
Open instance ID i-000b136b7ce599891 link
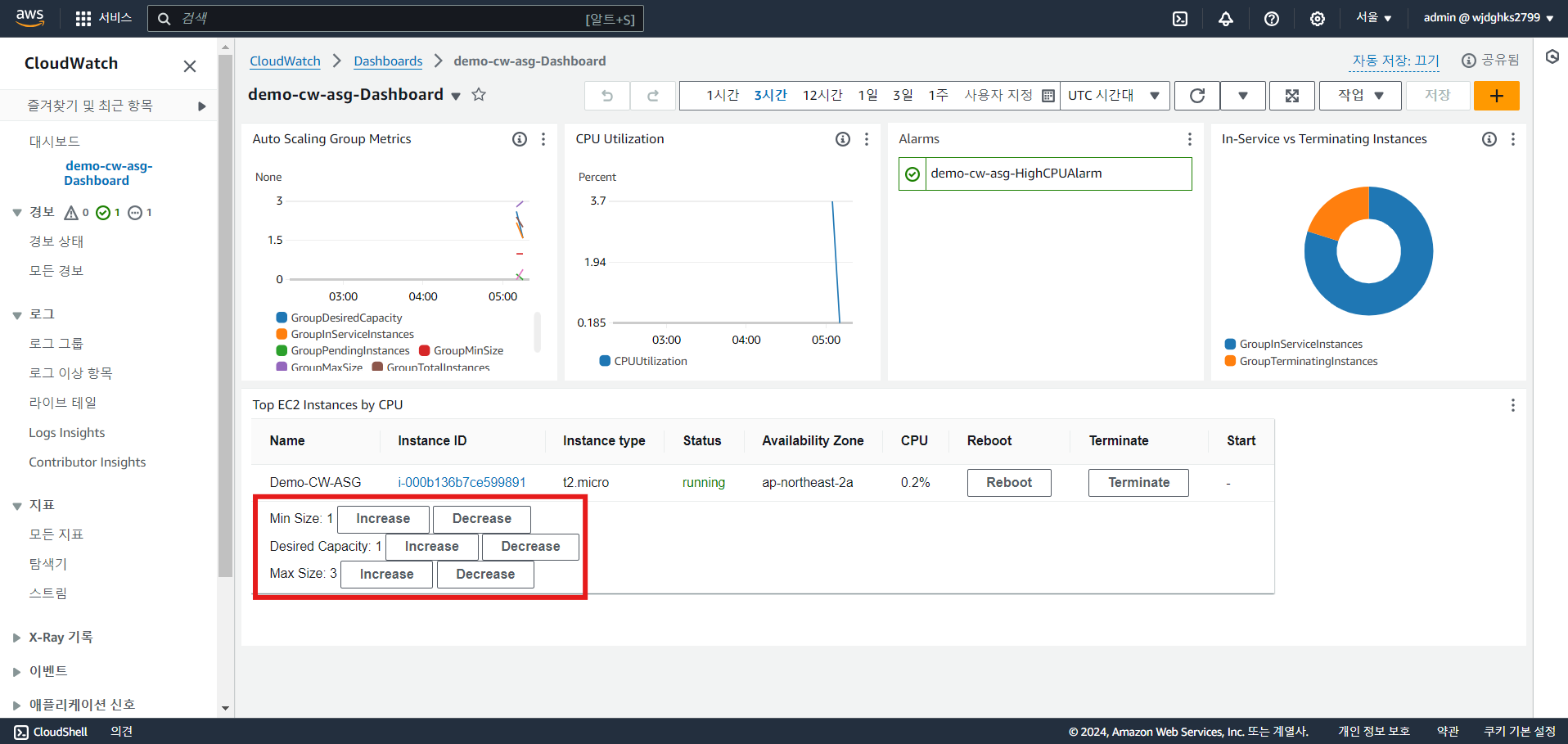coord(462,483)
